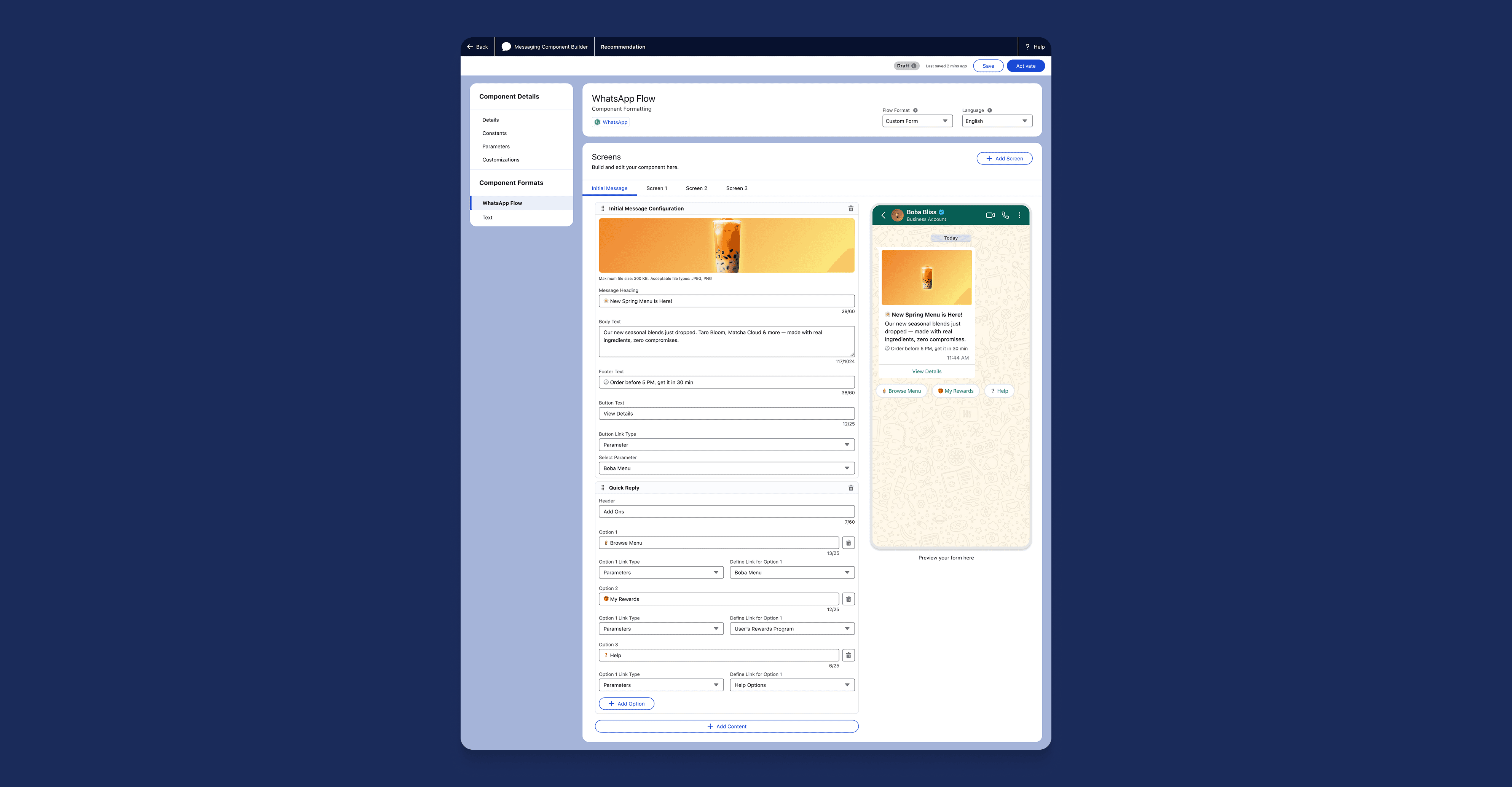Click the Activate button
The width and height of the screenshot is (1512, 787).
pyautogui.click(x=1026, y=66)
